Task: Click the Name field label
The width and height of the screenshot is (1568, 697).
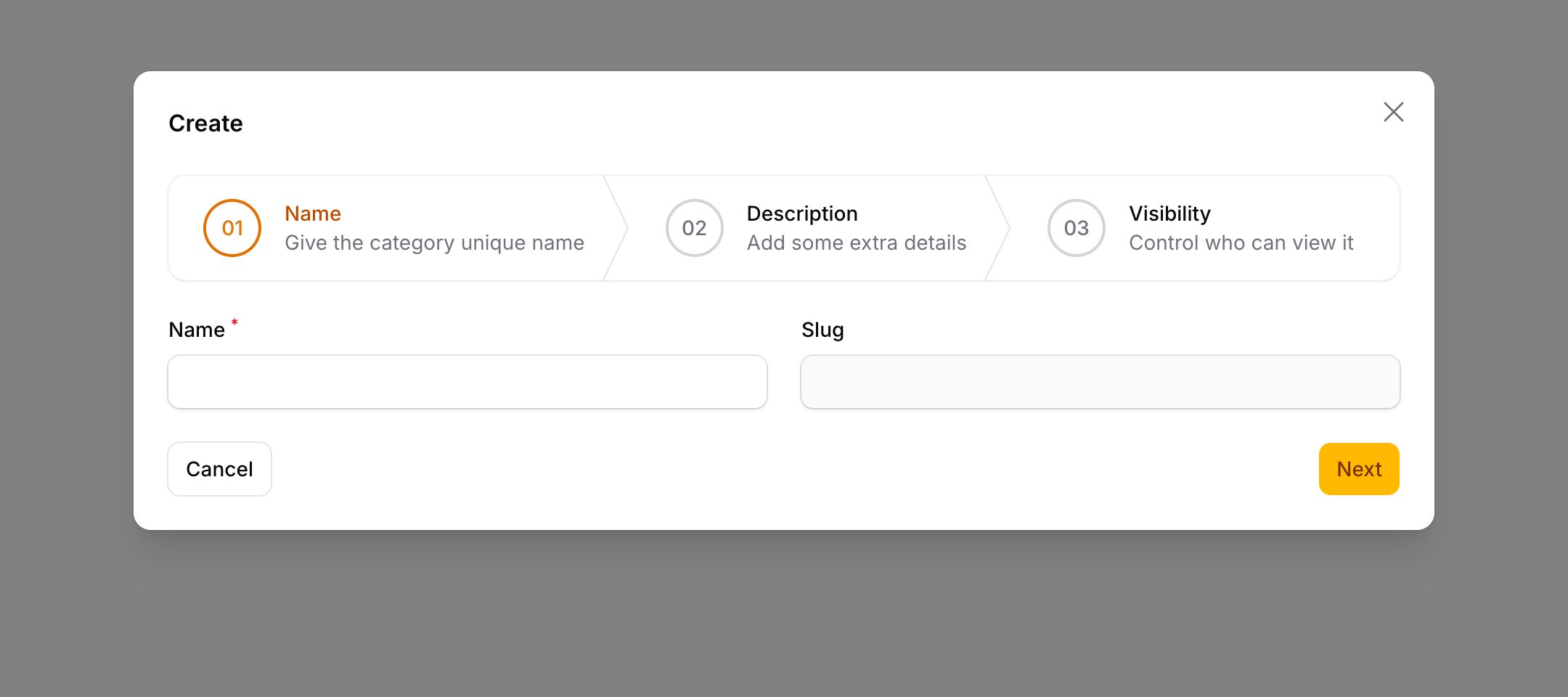Action: point(196,330)
